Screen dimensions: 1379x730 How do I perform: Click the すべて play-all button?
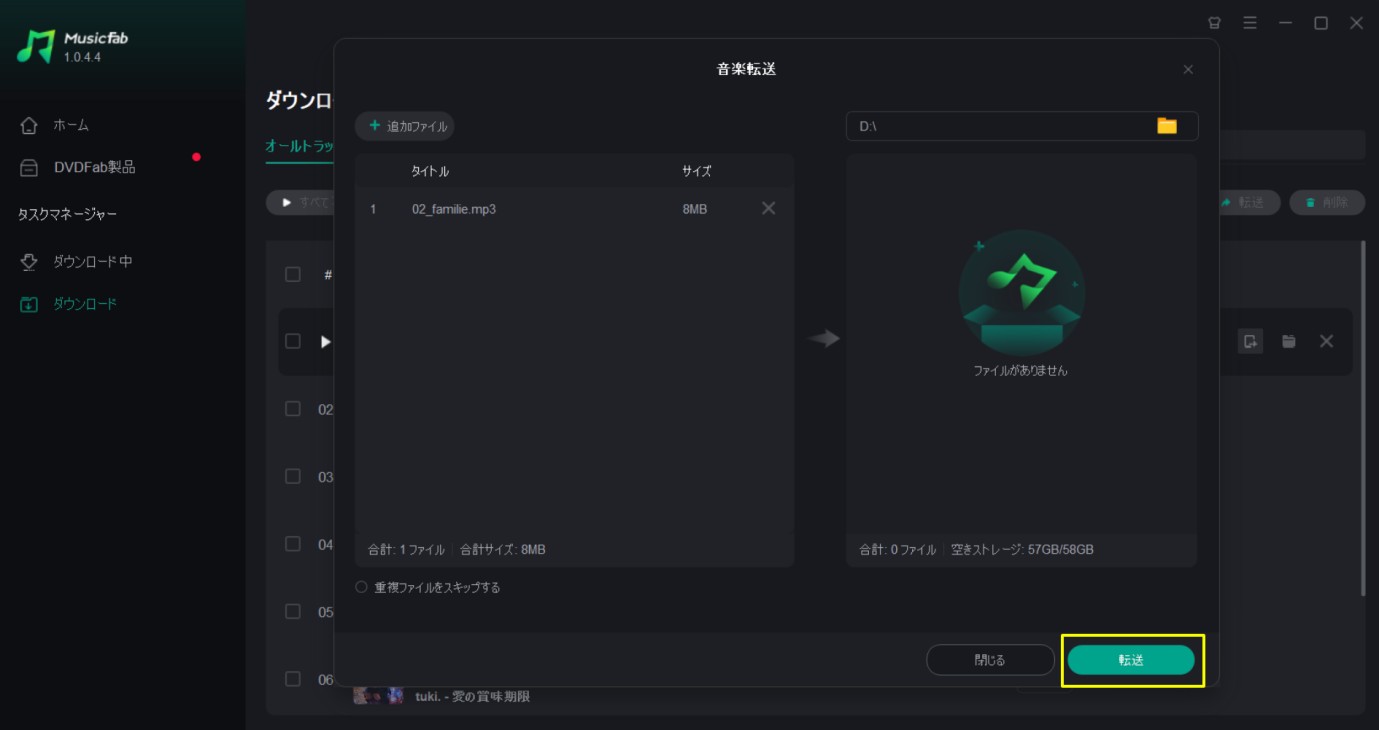pyautogui.click(x=299, y=202)
